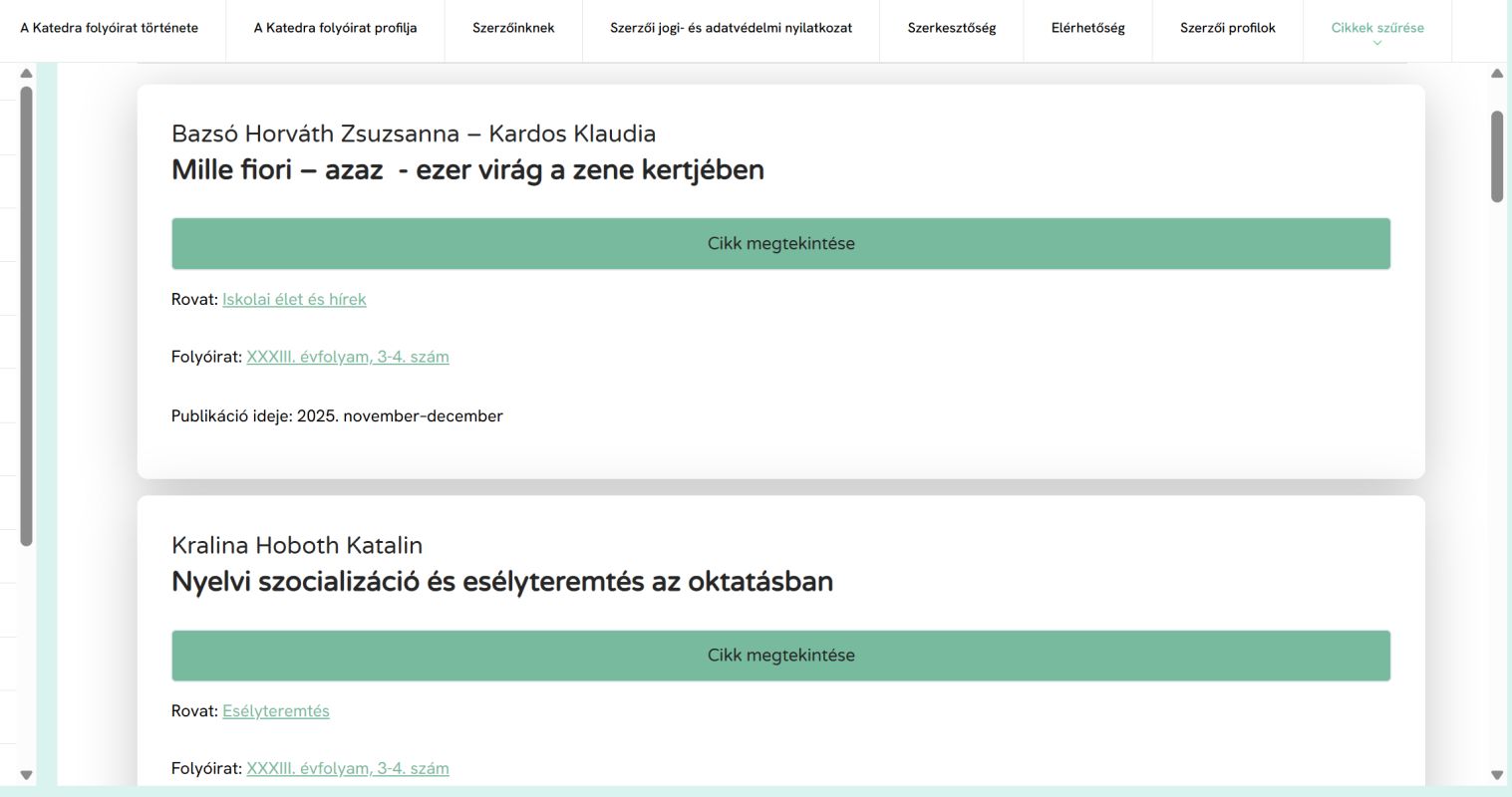Click the issue link under Kralina Hoboth Katalin's article
The width and height of the screenshot is (1512, 797).
[x=348, y=769]
